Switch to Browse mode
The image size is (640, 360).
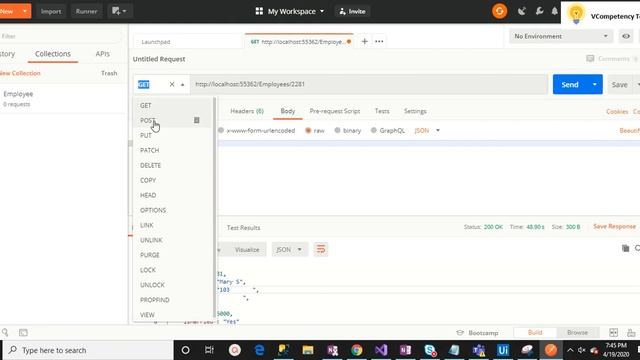[x=577, y=332]
